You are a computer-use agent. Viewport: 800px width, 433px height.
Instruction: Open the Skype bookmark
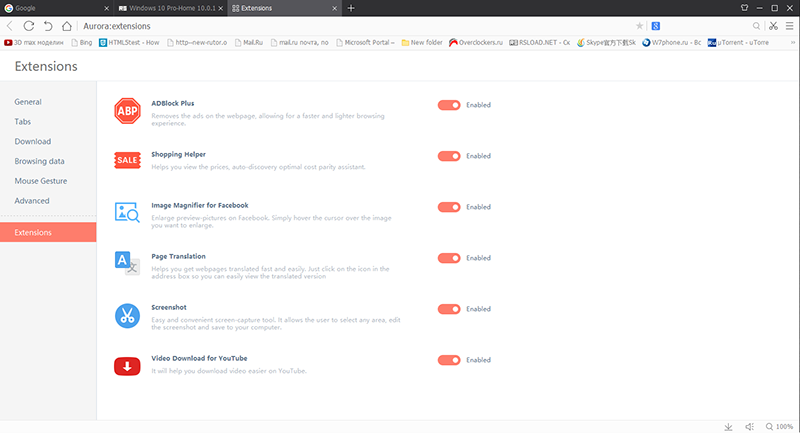tap(606, 43)
